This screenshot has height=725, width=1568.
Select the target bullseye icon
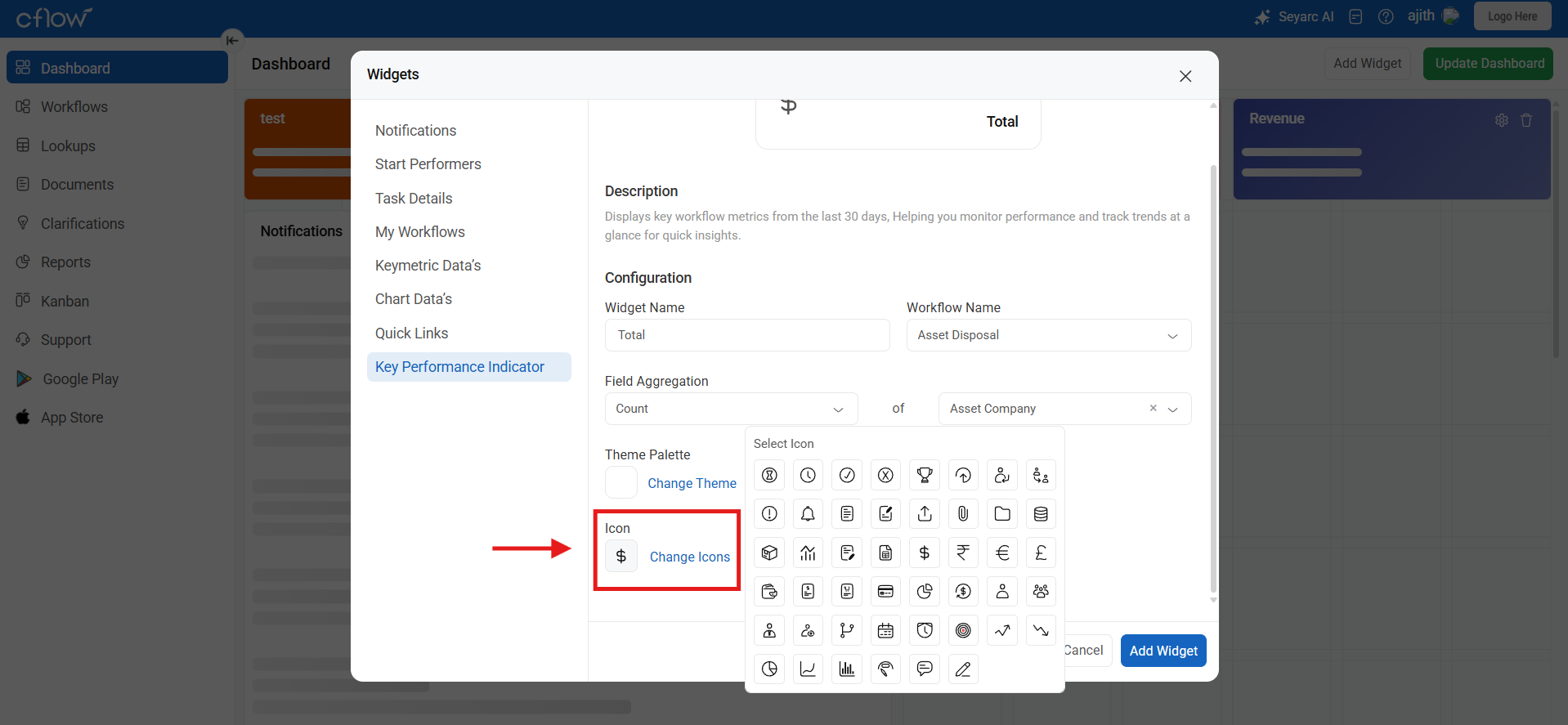(963, 630)
